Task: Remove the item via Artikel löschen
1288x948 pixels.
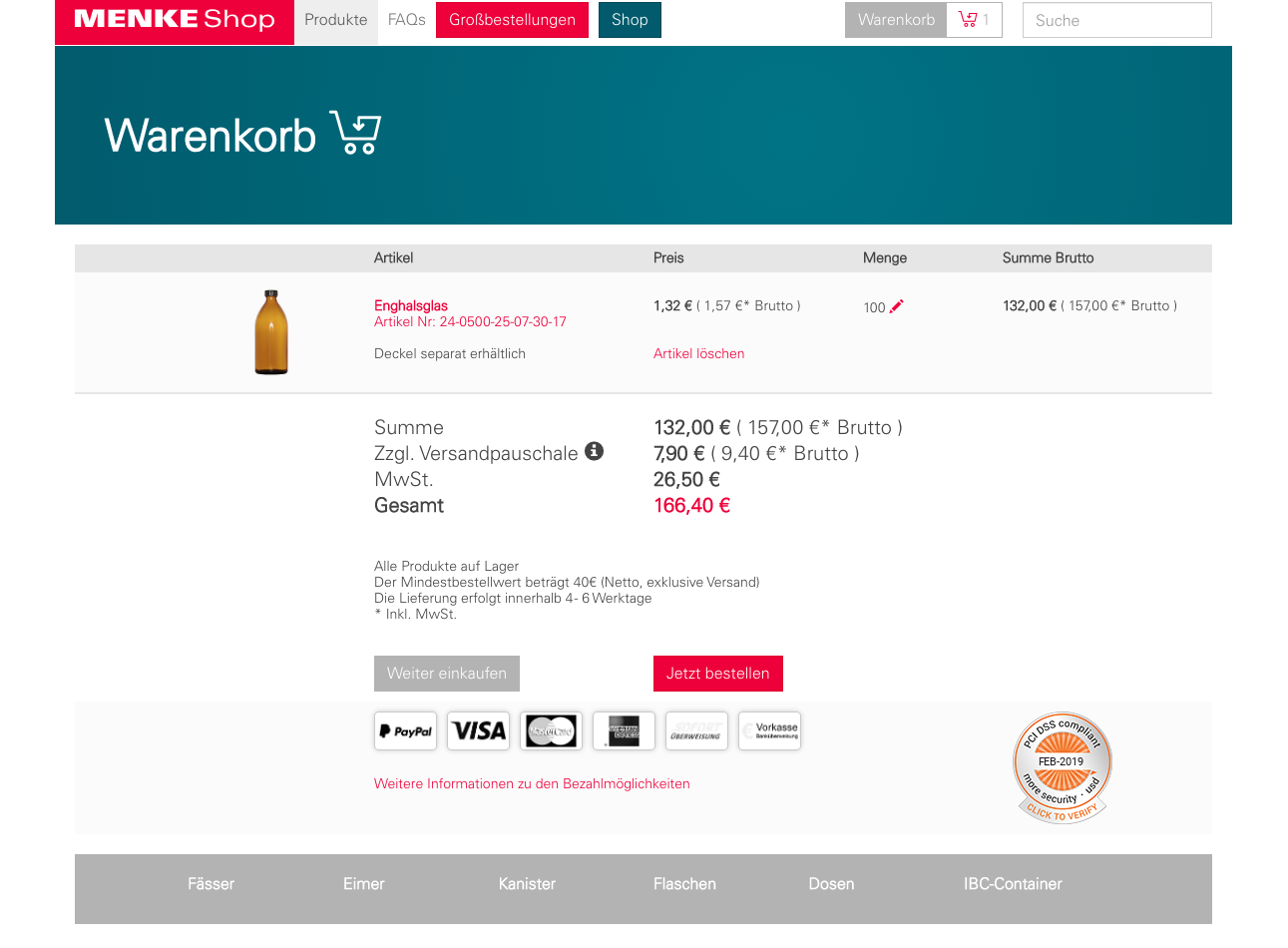Action: tap(698, 353)
